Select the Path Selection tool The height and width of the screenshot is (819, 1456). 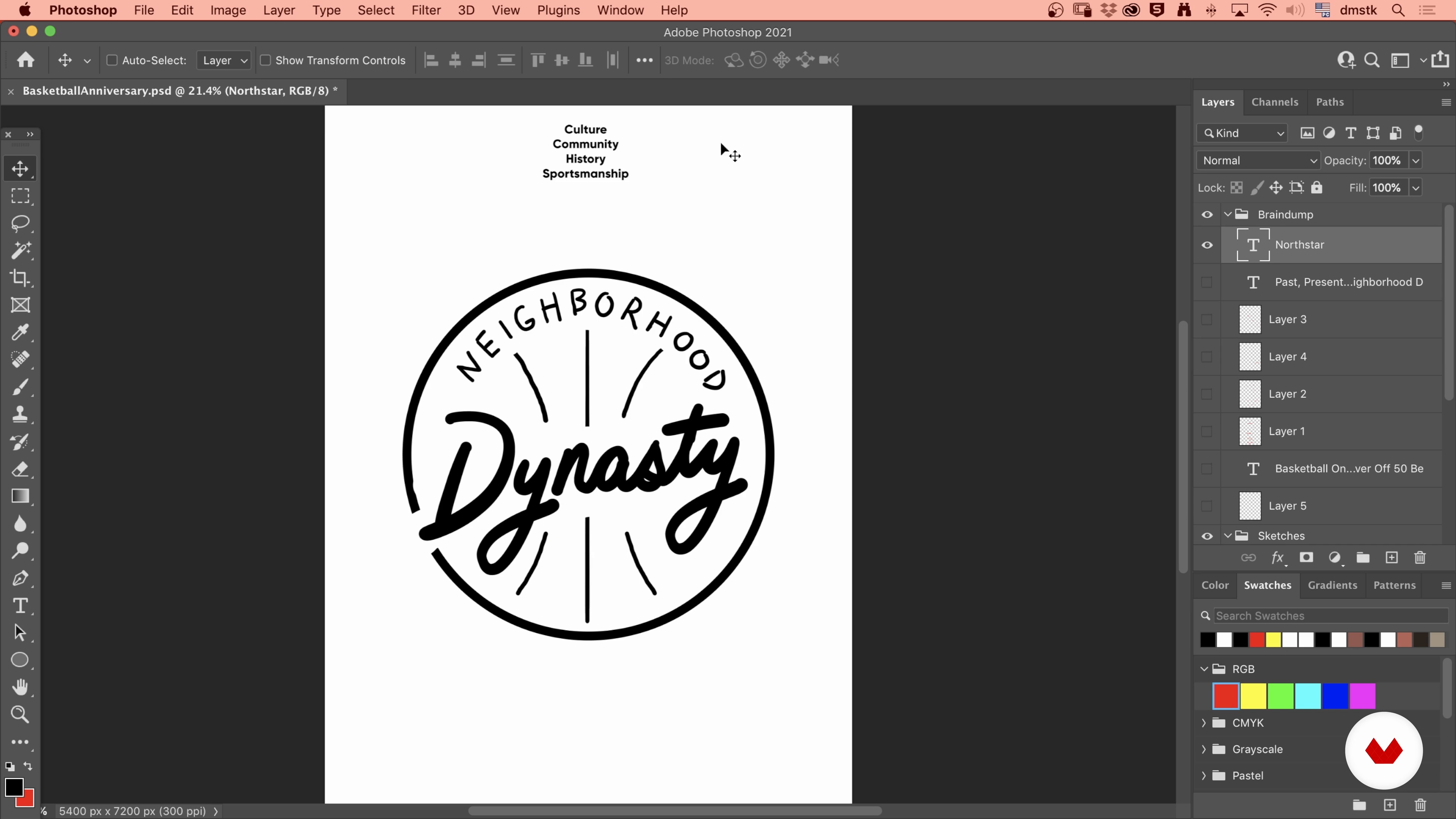pos(20,633)
